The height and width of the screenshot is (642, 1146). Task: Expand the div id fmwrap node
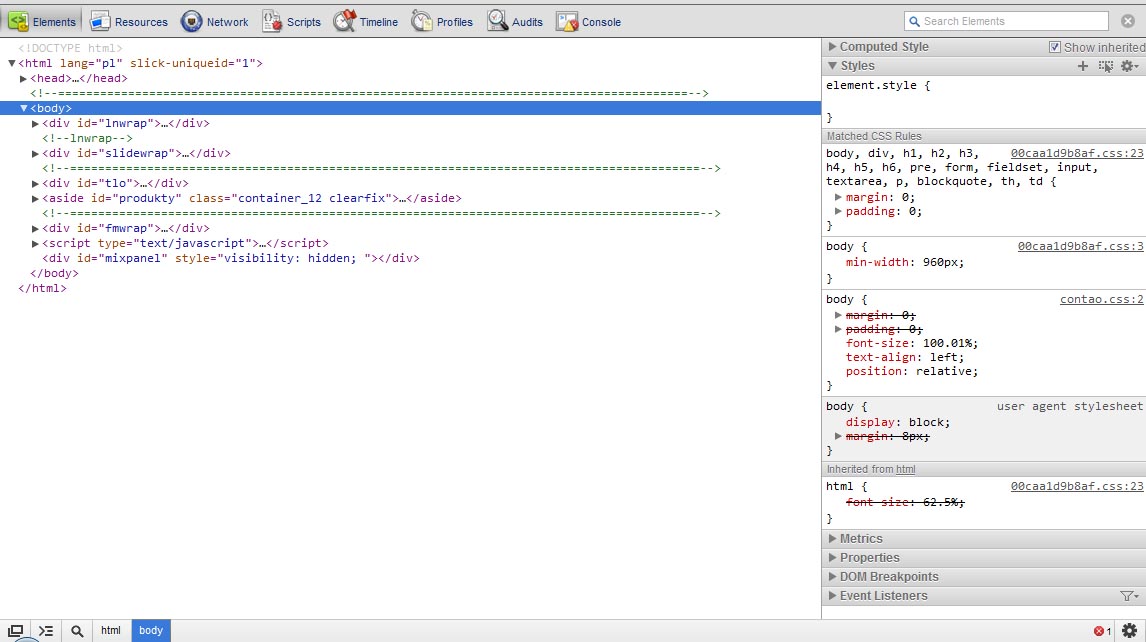(x=35, y=228)
